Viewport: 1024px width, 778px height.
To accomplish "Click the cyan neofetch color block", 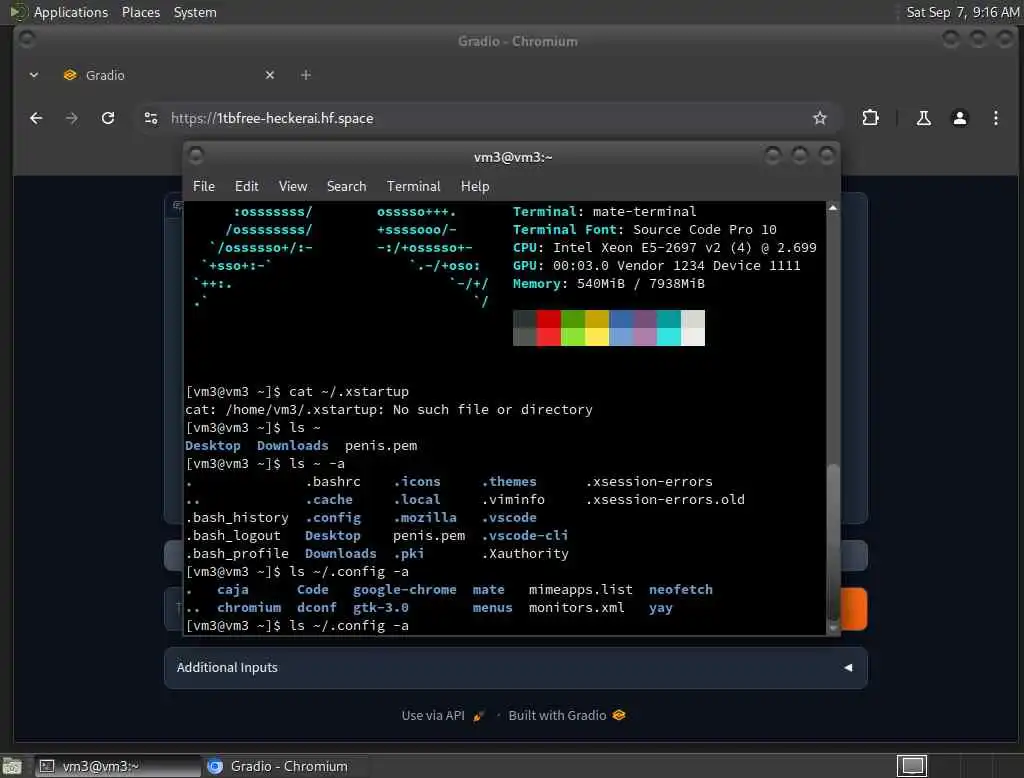I will (668, 328).
